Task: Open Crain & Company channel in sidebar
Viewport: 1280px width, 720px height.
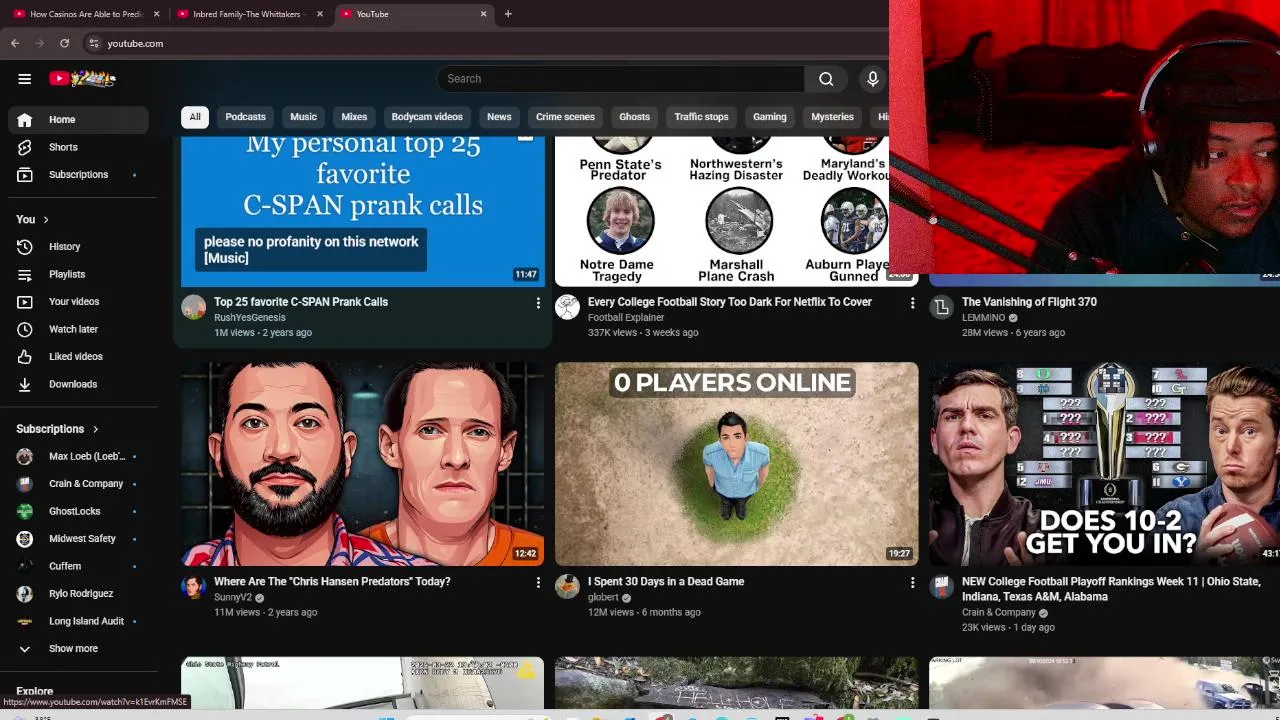Action: click(x=78, y=483)
